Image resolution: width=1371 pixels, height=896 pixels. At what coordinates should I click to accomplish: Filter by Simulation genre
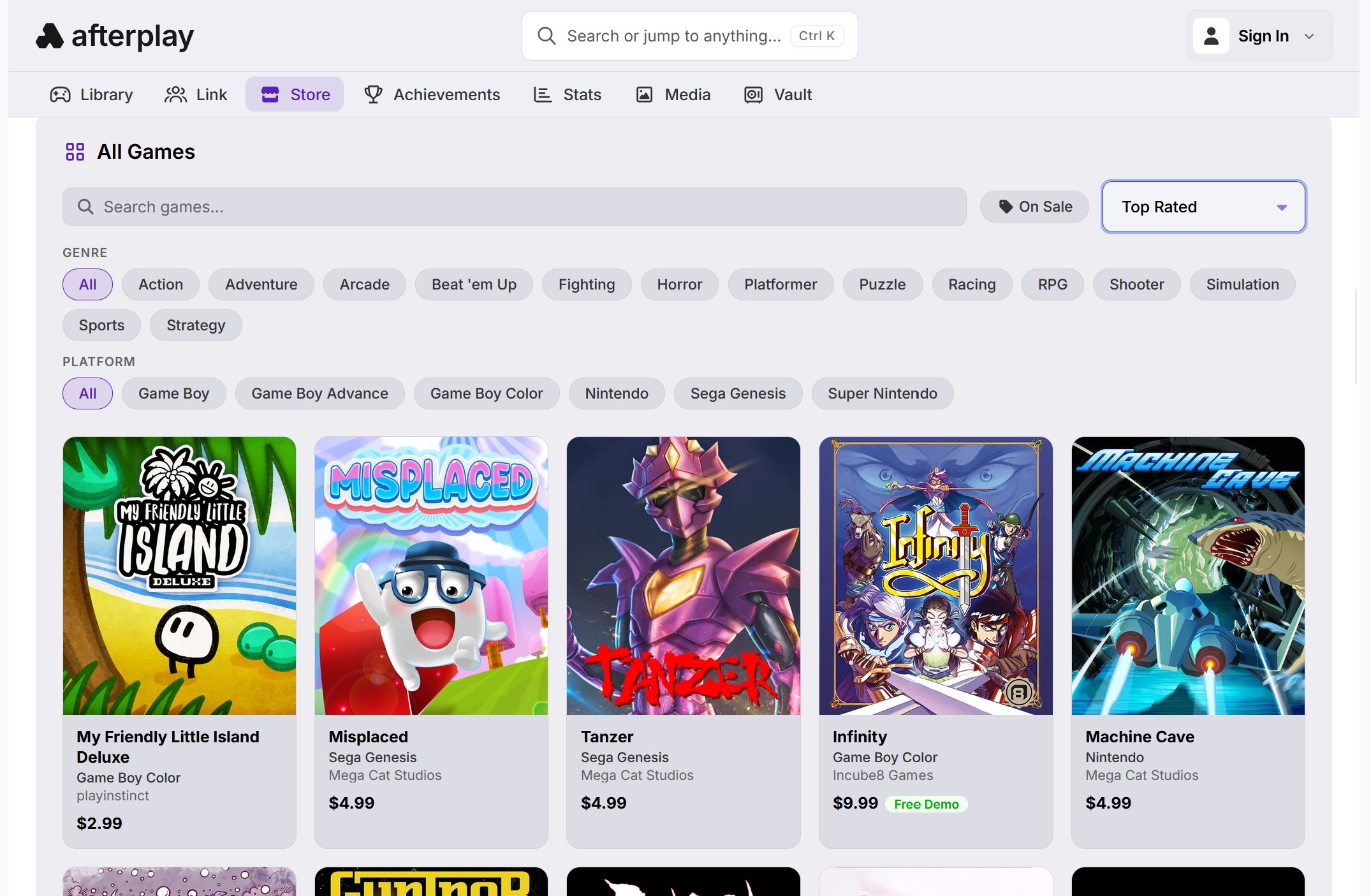pos(1243,284)
